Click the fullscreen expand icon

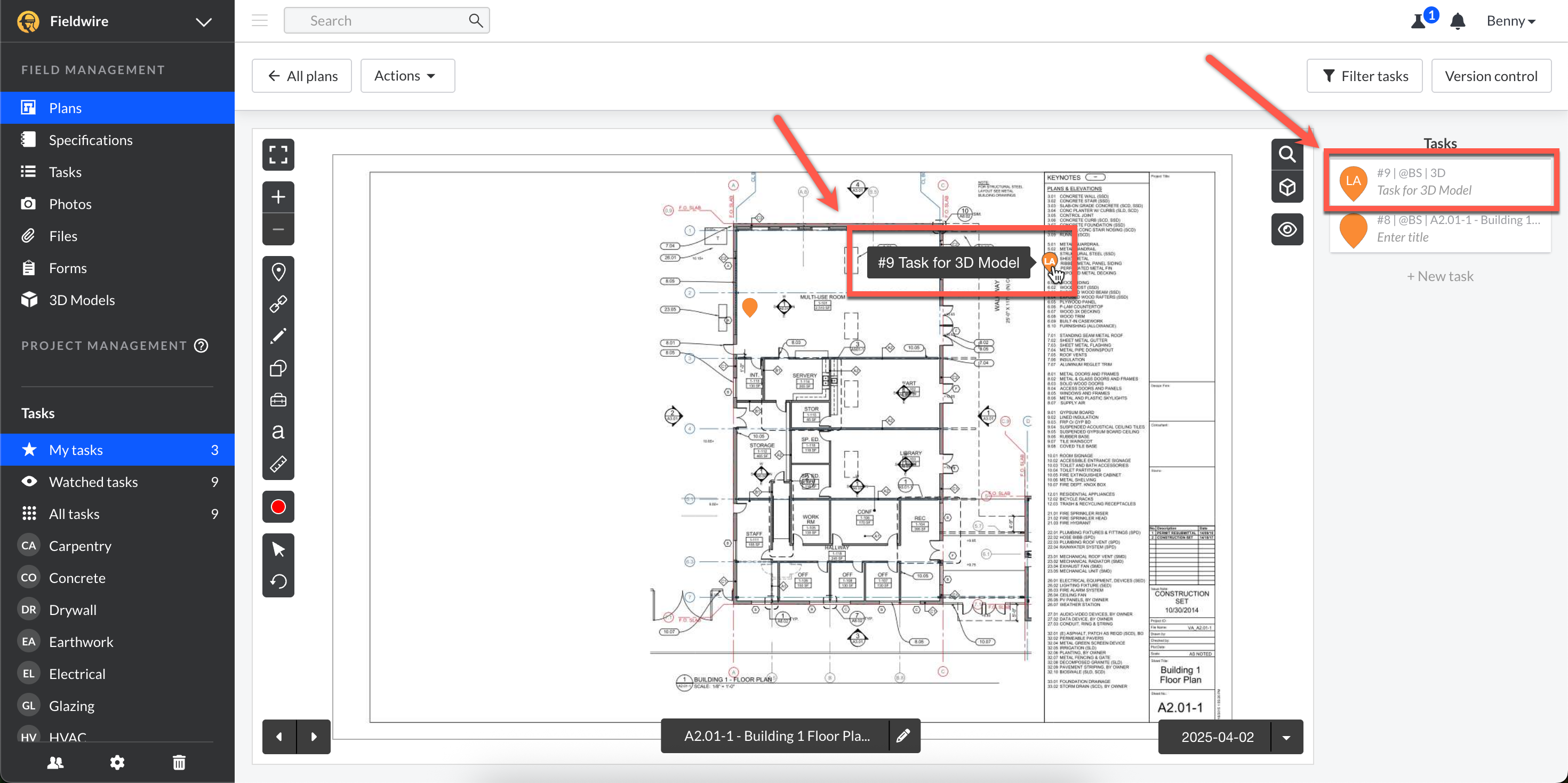[x=278, y=155]
